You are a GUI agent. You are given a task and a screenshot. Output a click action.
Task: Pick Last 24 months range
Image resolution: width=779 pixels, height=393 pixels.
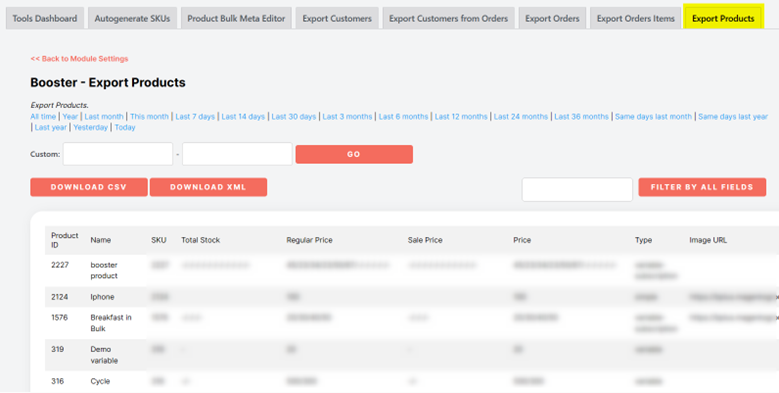521,116
